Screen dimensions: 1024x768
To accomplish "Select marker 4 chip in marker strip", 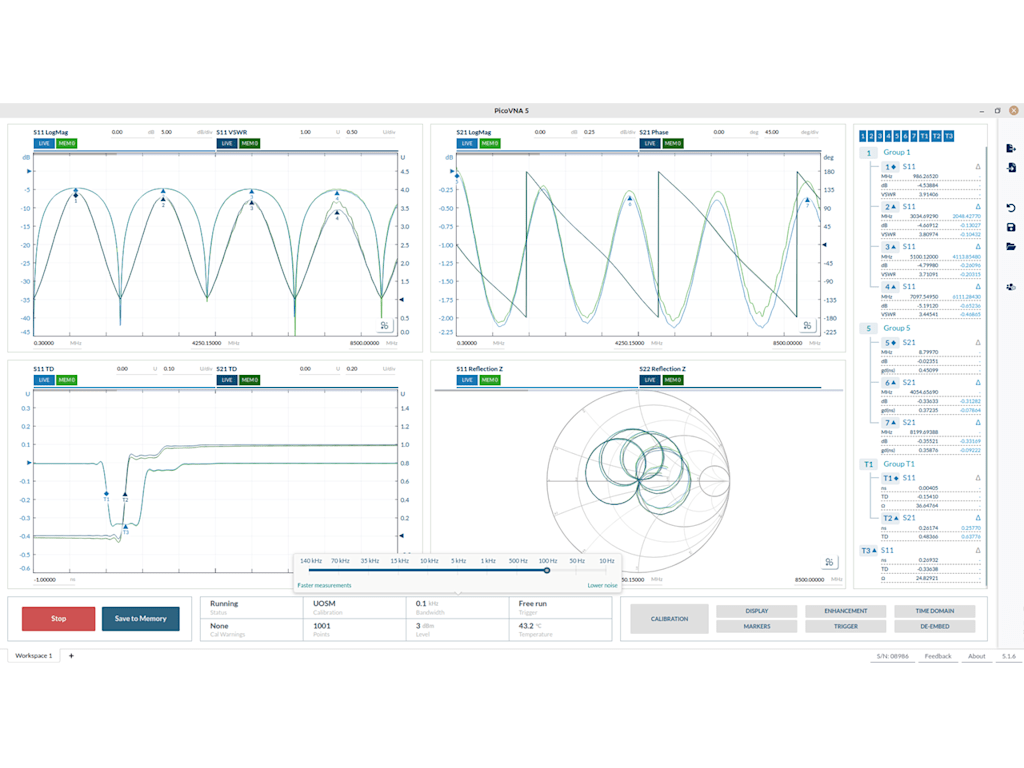I will (888, 136).
